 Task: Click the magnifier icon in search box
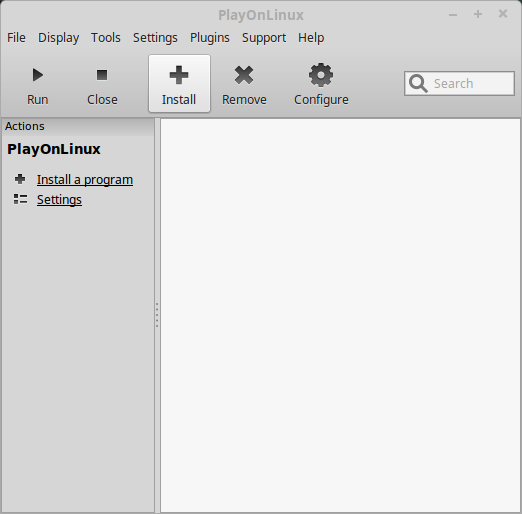(418, 83)
